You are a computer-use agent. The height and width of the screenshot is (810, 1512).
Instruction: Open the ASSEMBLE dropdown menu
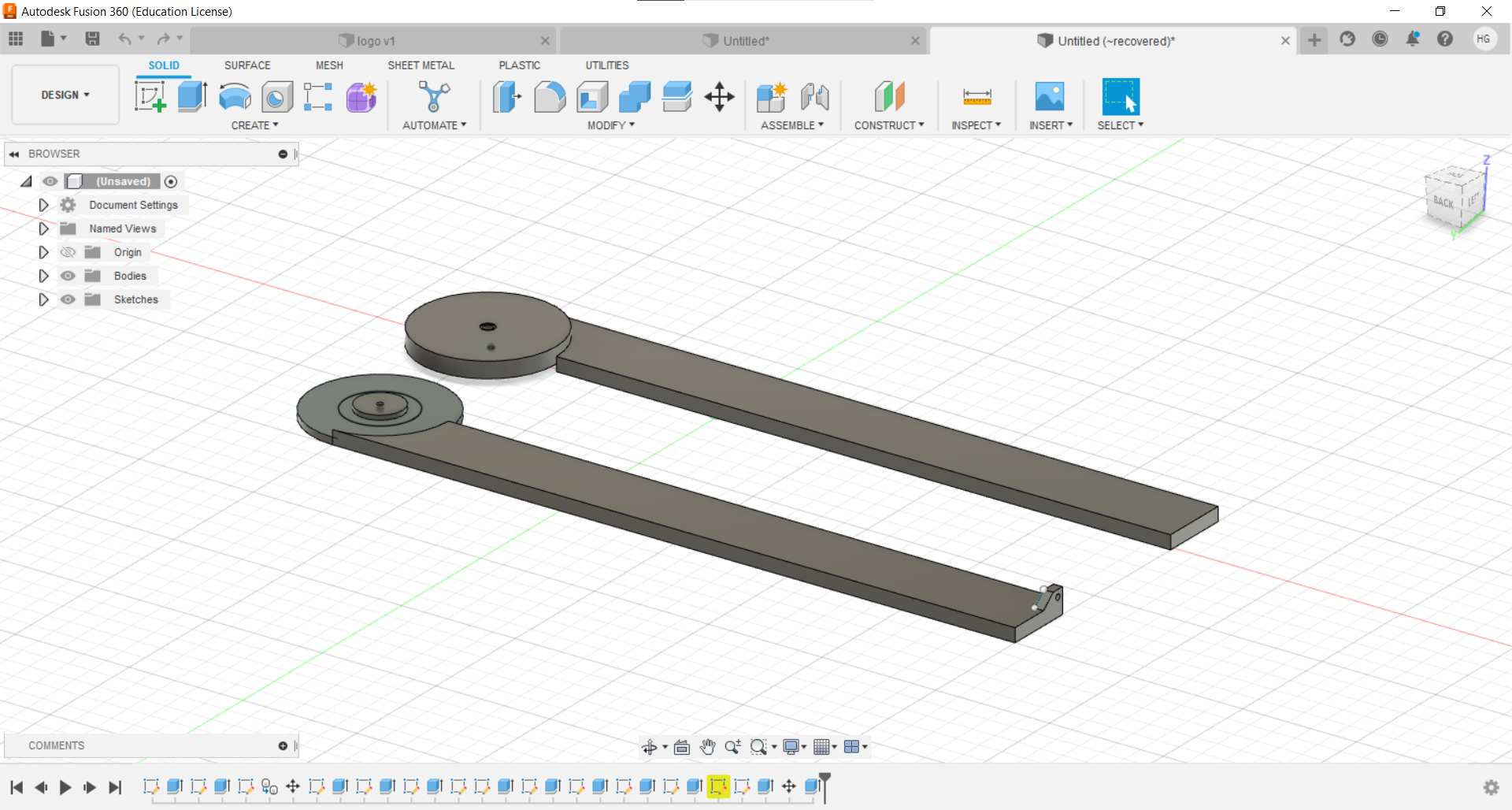[x=791, y=125]
